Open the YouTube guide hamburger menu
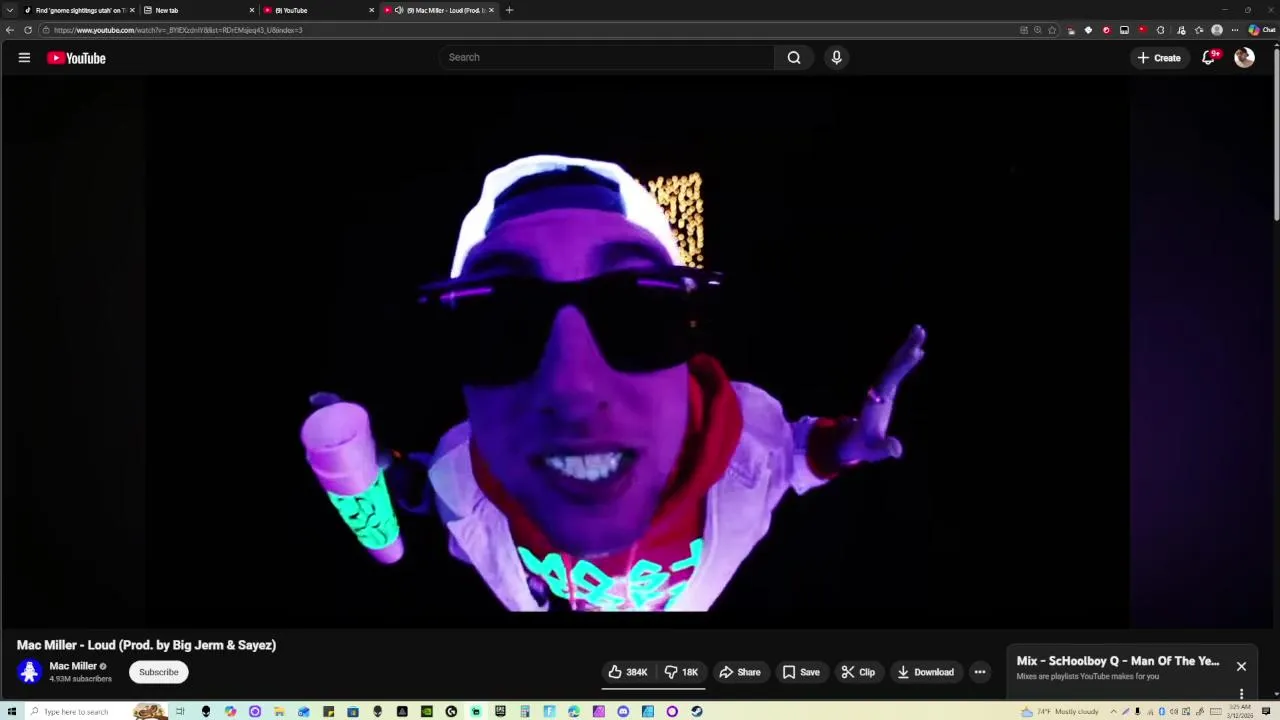This screenshot has height=720, width=1280. tap(24, 58)
